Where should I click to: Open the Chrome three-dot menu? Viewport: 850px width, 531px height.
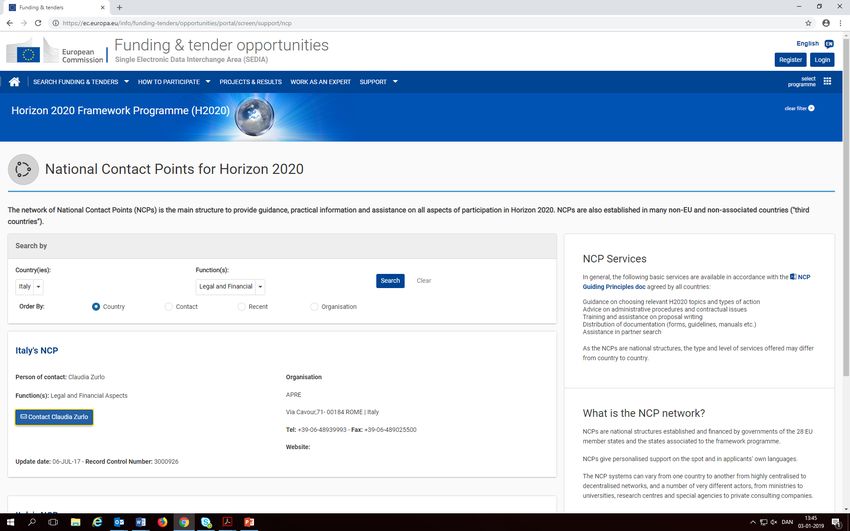[842, 23]
